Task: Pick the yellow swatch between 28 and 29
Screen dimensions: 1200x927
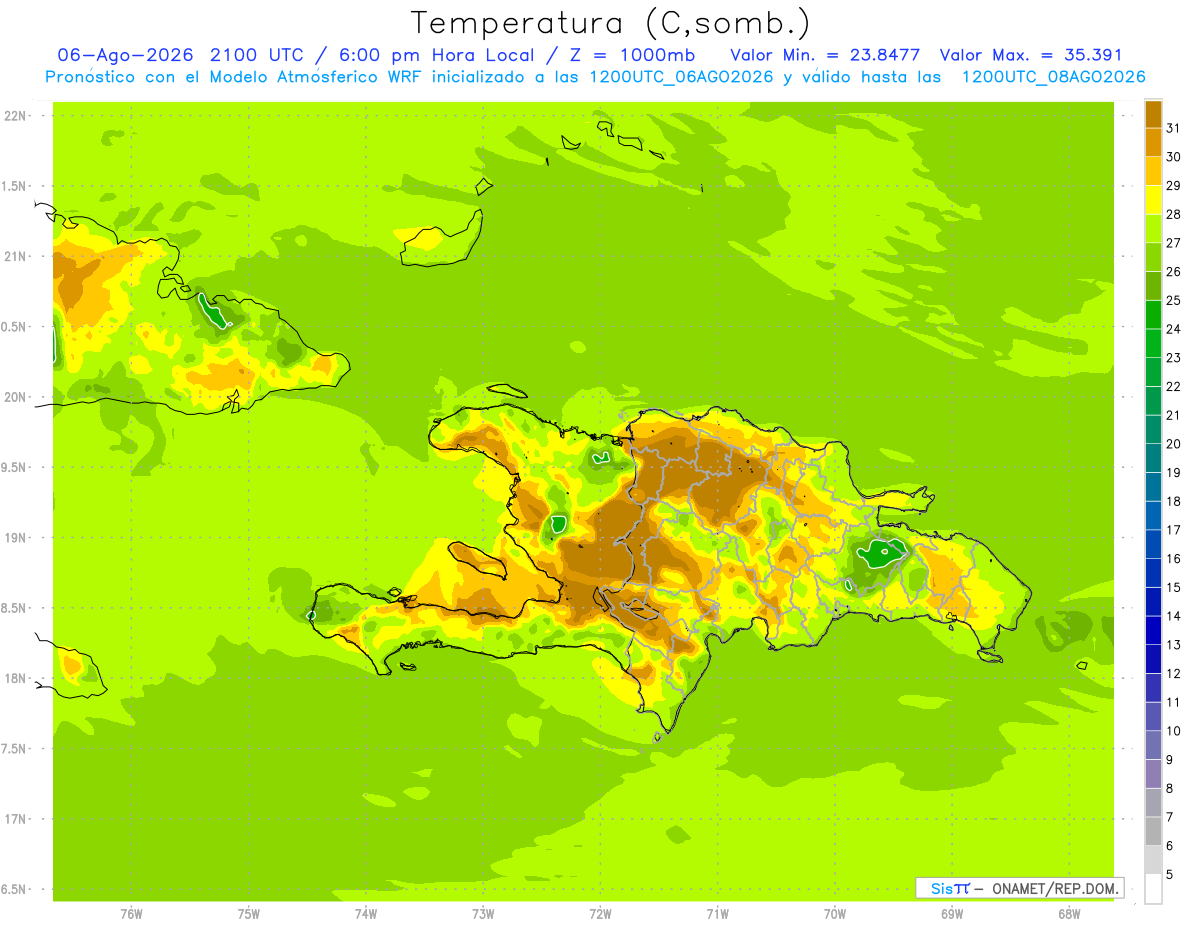Action: point(1153,200)
